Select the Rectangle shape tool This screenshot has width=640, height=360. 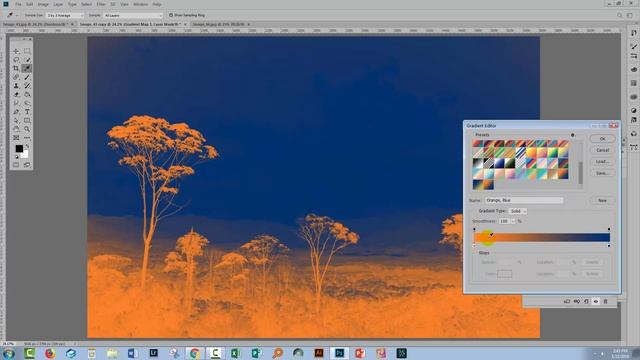[x=27, y=120]
